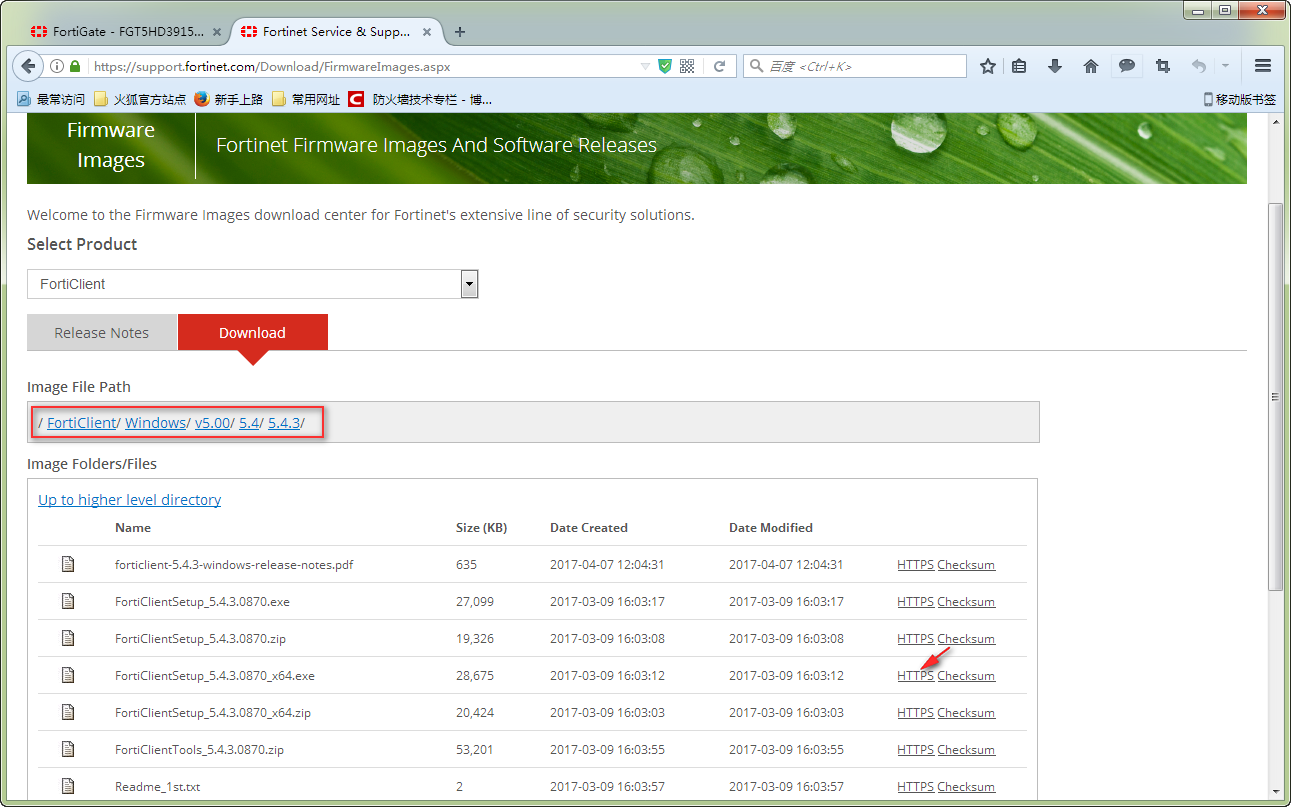
Task: Select the Fortinet Service & Support browser tab
Action: tap(336, 32)
